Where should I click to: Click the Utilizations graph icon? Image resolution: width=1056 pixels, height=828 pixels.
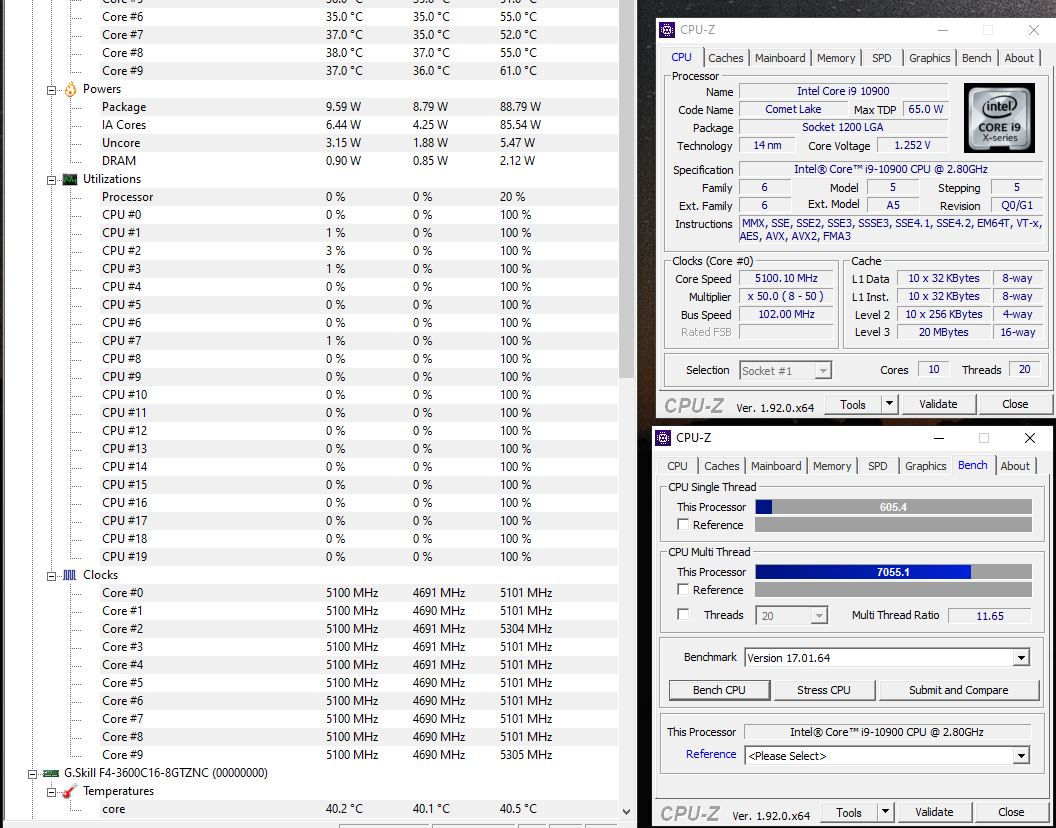click(x=71, y=179)
